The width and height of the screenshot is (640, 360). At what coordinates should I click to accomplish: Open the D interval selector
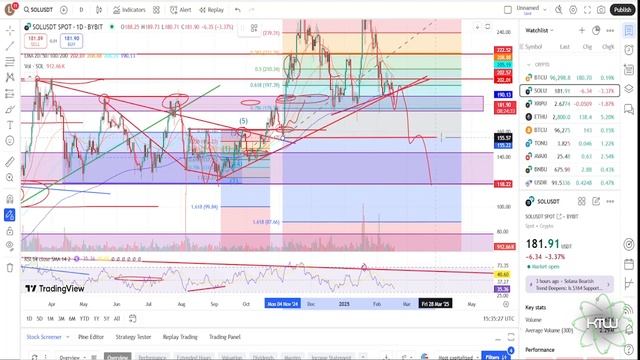click(x=81, y=9)
